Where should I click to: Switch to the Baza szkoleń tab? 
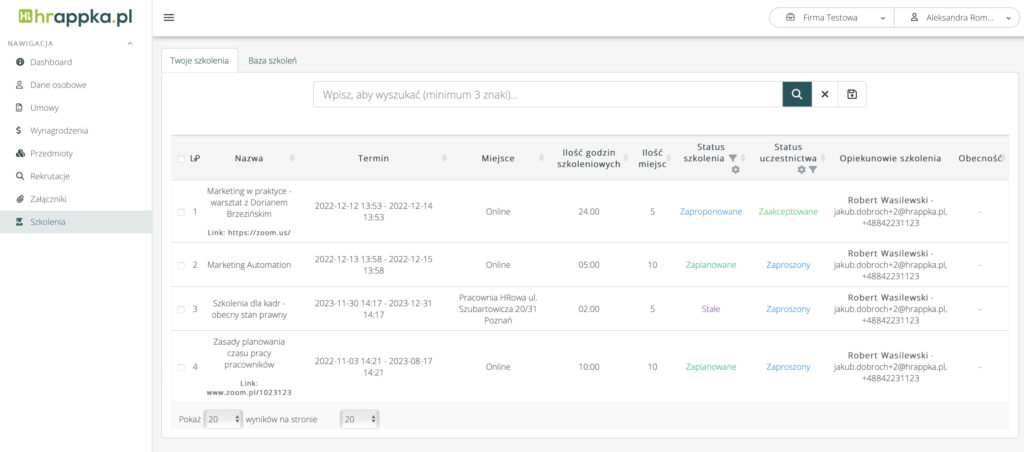pos(272,61)
